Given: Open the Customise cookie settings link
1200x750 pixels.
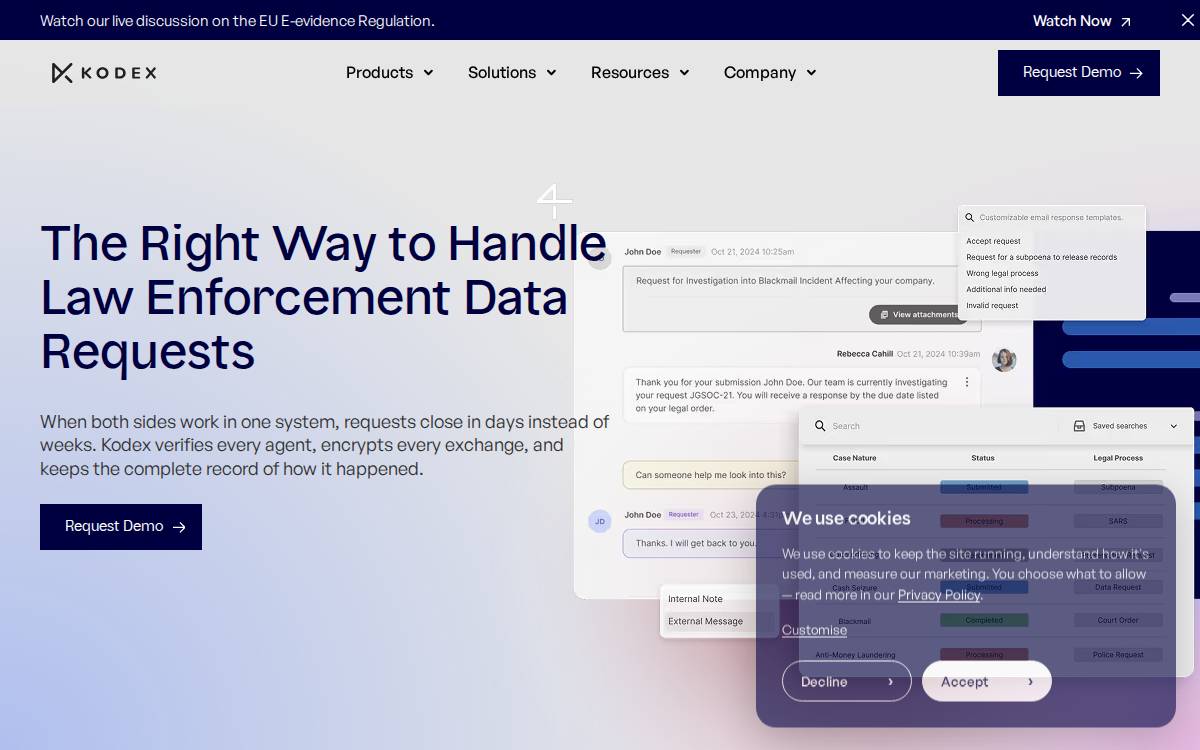Looking at the screenshot, I should pyautogui.click(x=814, y=630).
